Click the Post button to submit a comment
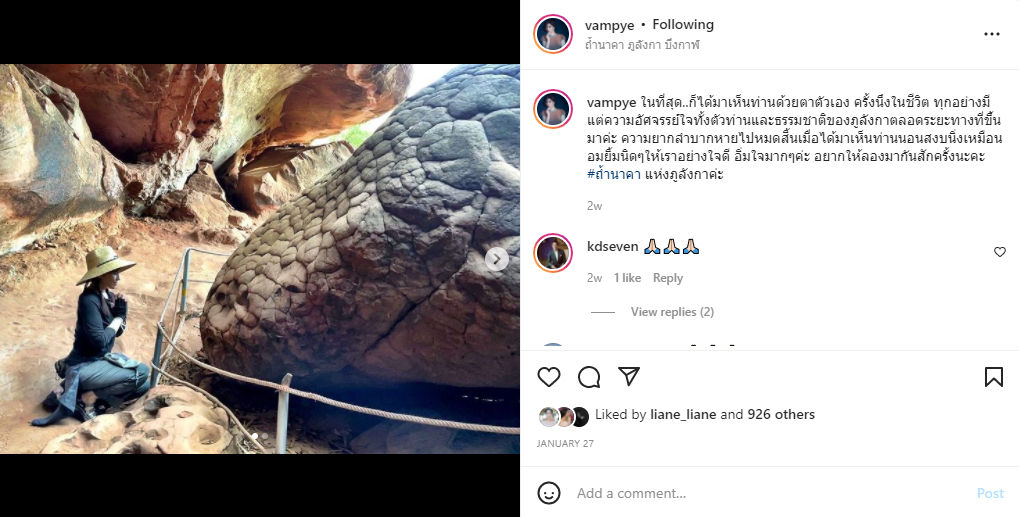 (989, 493)
